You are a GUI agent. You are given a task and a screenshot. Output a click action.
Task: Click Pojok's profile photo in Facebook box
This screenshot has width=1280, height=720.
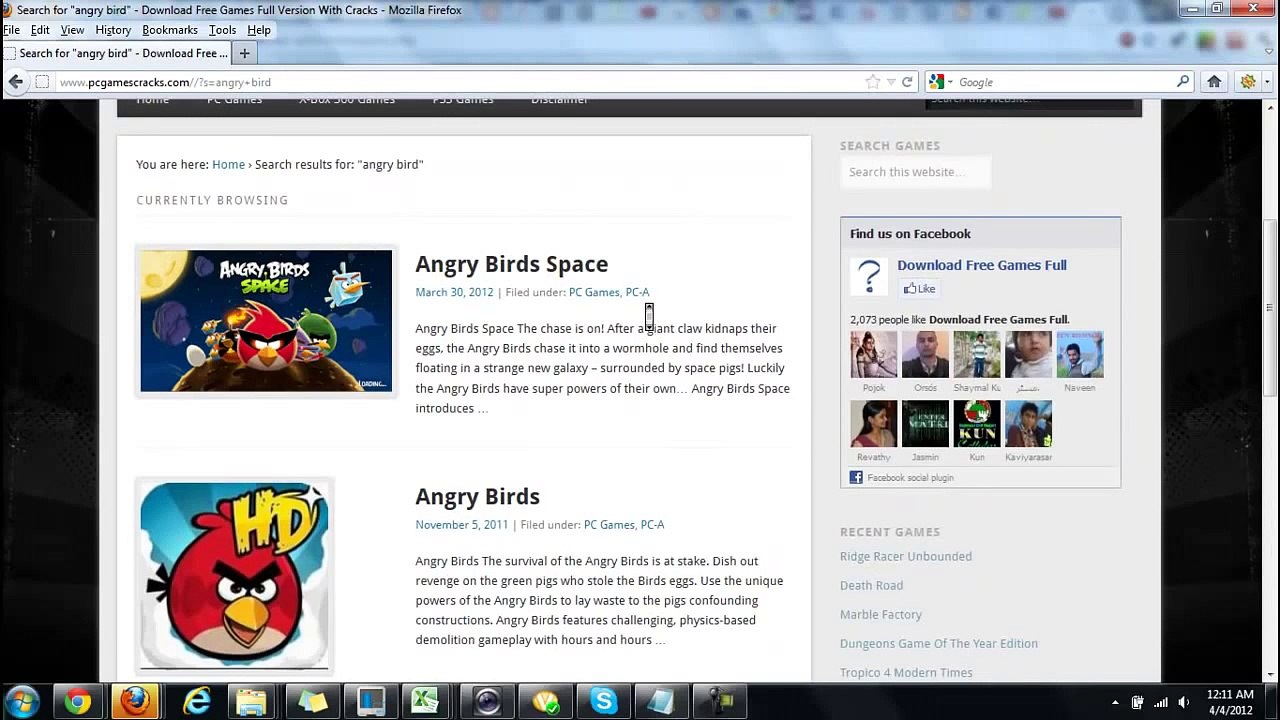pyautogui.click(x=874, y=355)
